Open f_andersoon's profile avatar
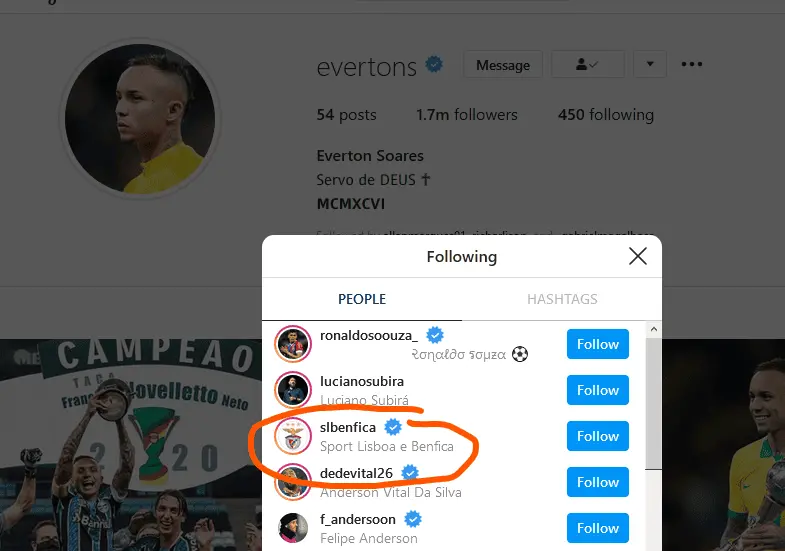Screen dimensions: 785x551 [293, 528]
